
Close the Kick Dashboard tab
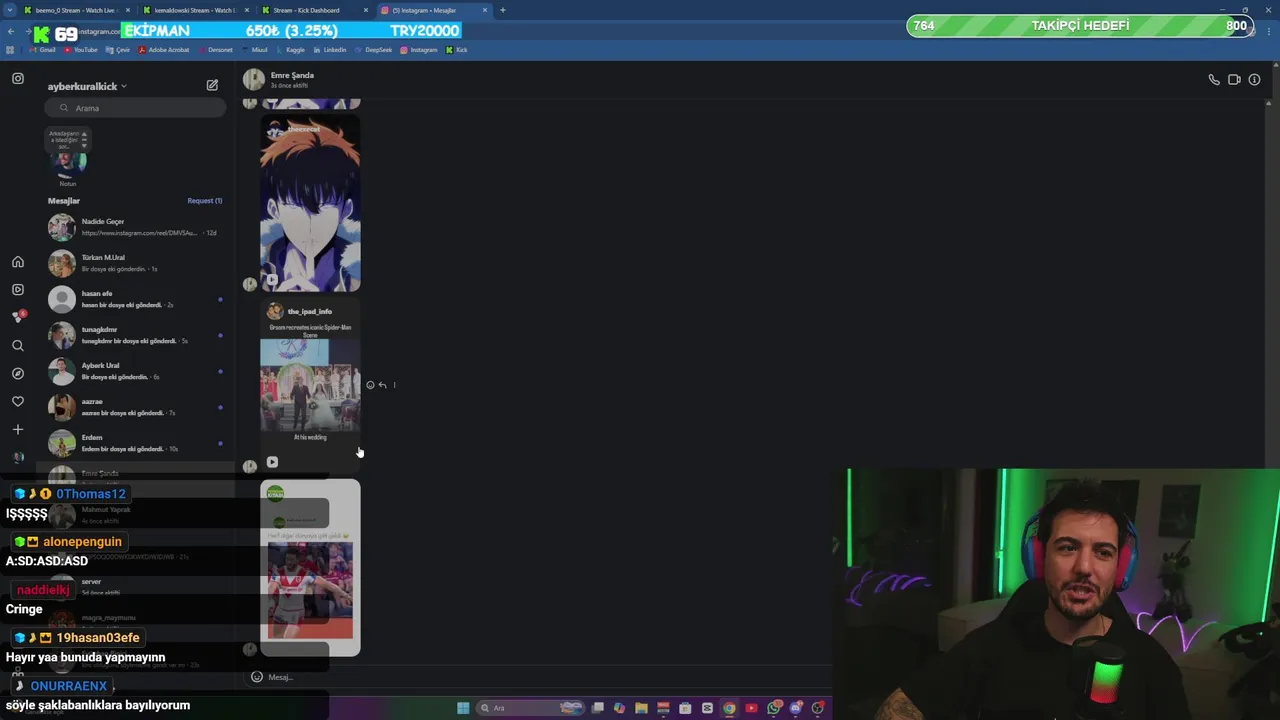366,10
